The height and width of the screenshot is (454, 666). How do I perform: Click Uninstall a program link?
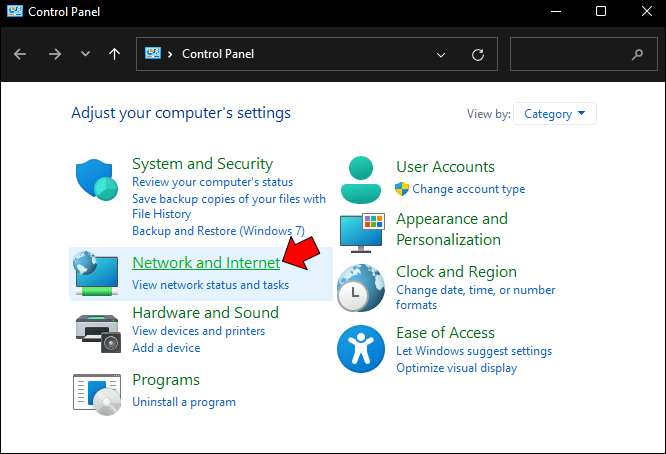(x=184, y=402)
